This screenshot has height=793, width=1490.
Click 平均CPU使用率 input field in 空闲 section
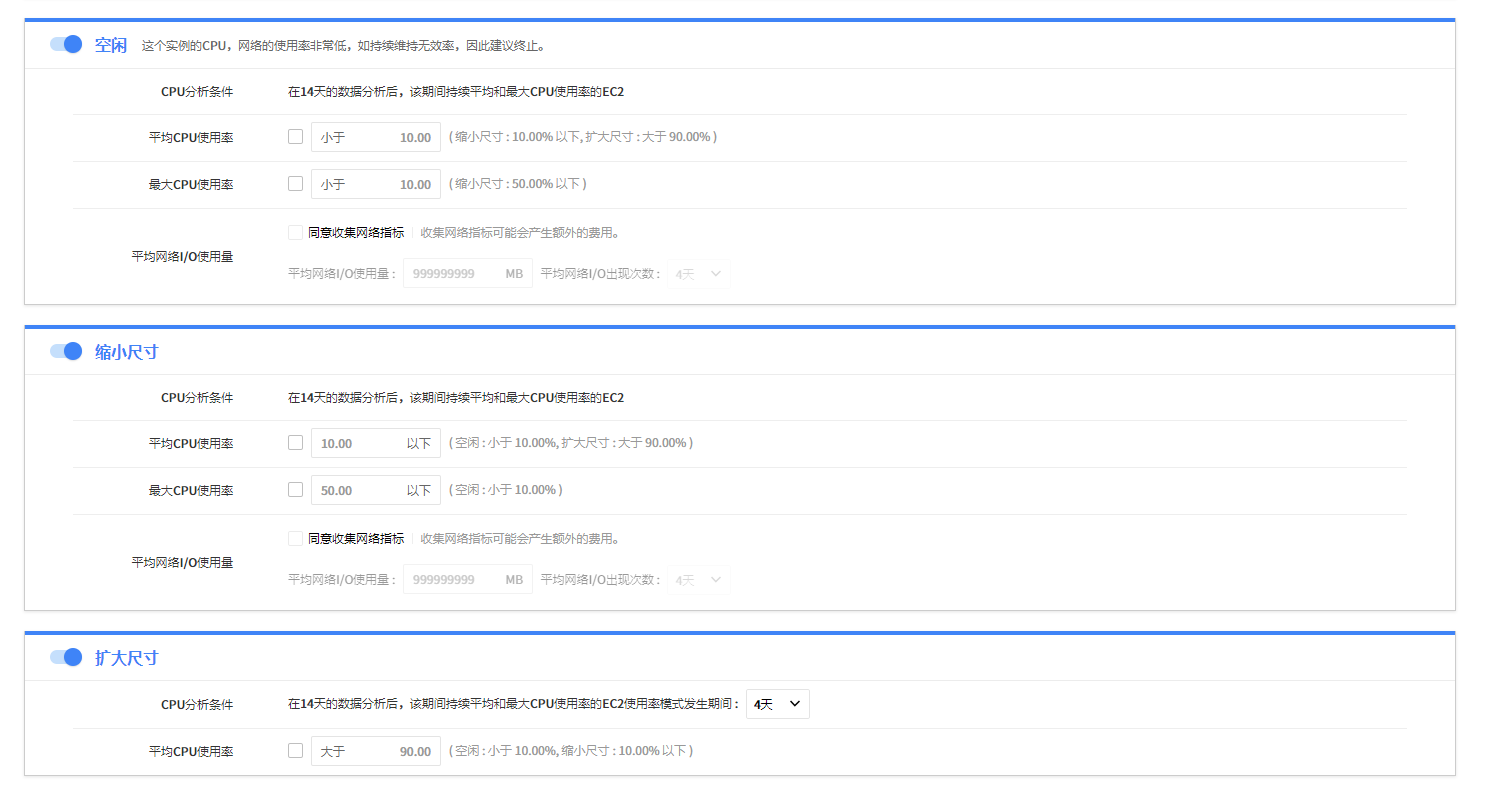pyautogui.click(x=376, y=137)
